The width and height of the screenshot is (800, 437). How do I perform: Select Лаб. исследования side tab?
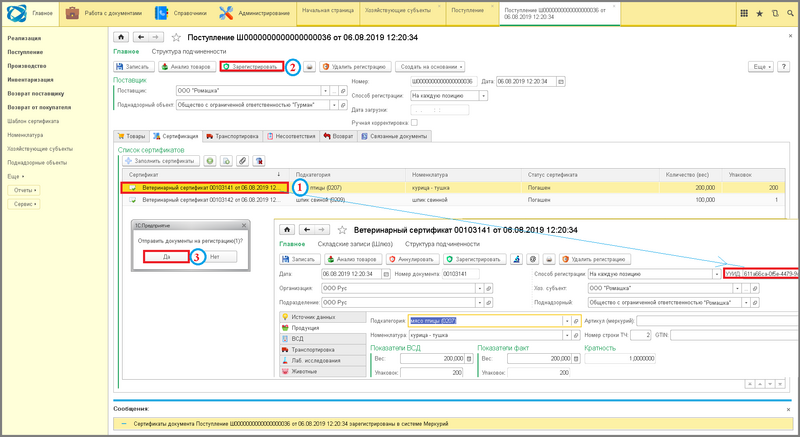click(323, 361)
